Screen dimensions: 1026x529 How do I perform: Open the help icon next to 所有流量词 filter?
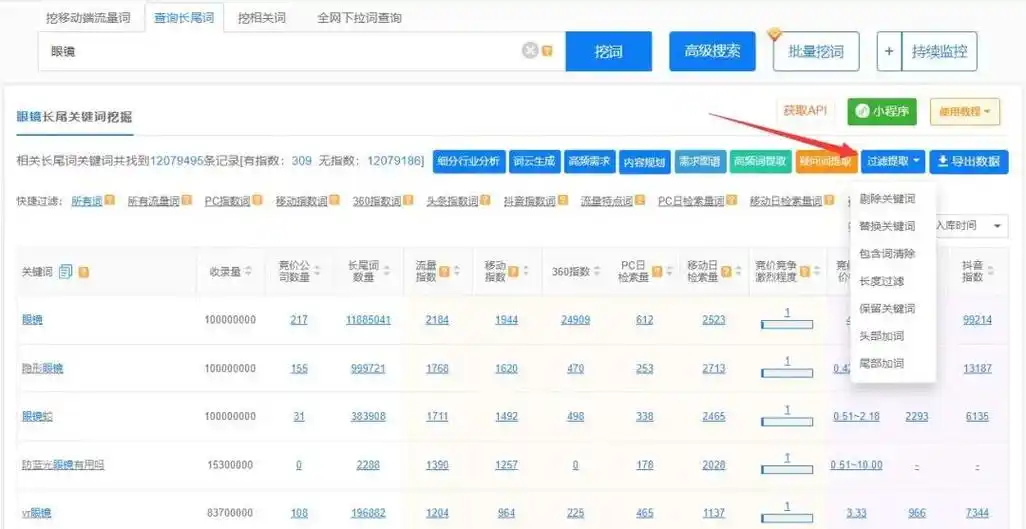click(x=186, y=200)
